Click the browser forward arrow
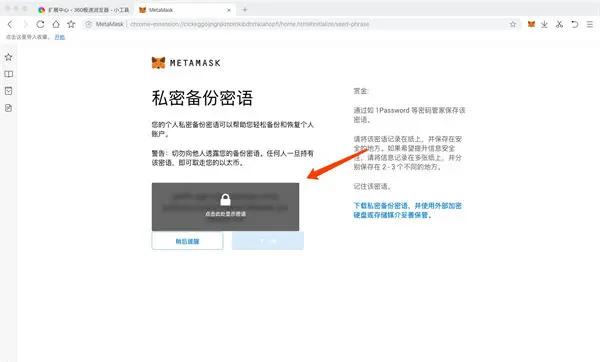 click(25, 24)
